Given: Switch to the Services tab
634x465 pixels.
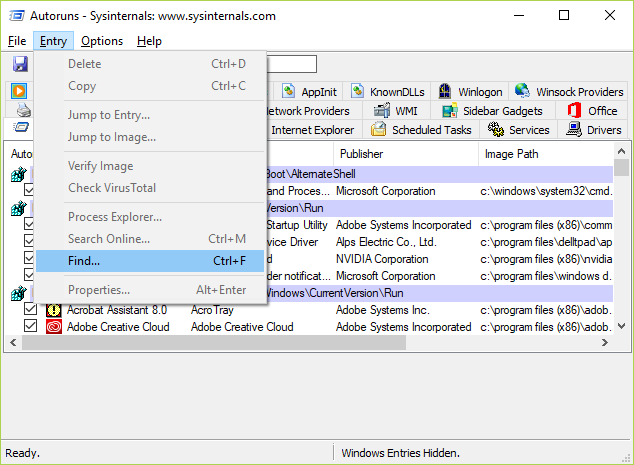Looking at the screenshot, I should (518, 130).
